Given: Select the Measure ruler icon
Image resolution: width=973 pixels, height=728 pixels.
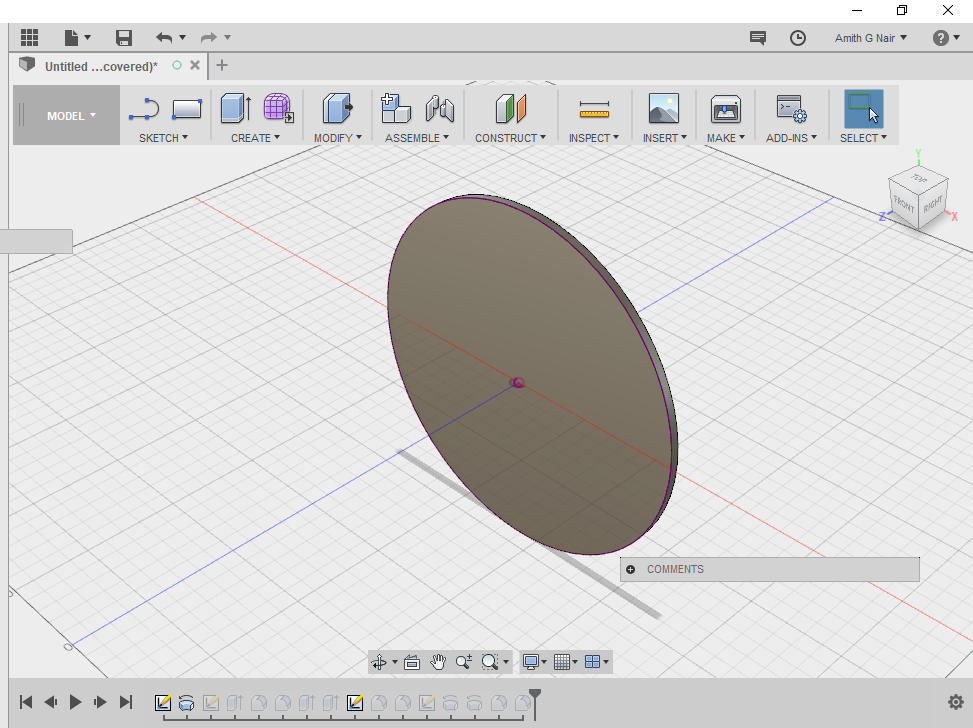Looking at the screenshot, I should pyautogui.click(x=594, y=110).
